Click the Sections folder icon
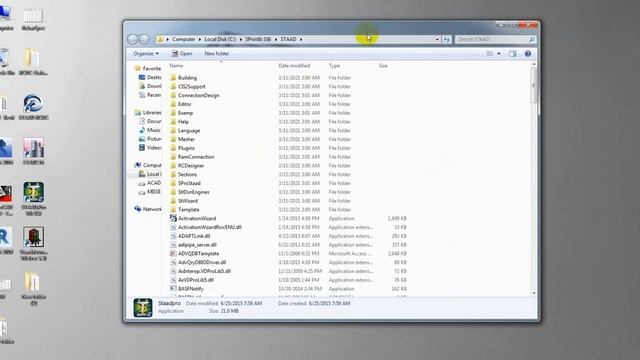 (x=173, y=174)
